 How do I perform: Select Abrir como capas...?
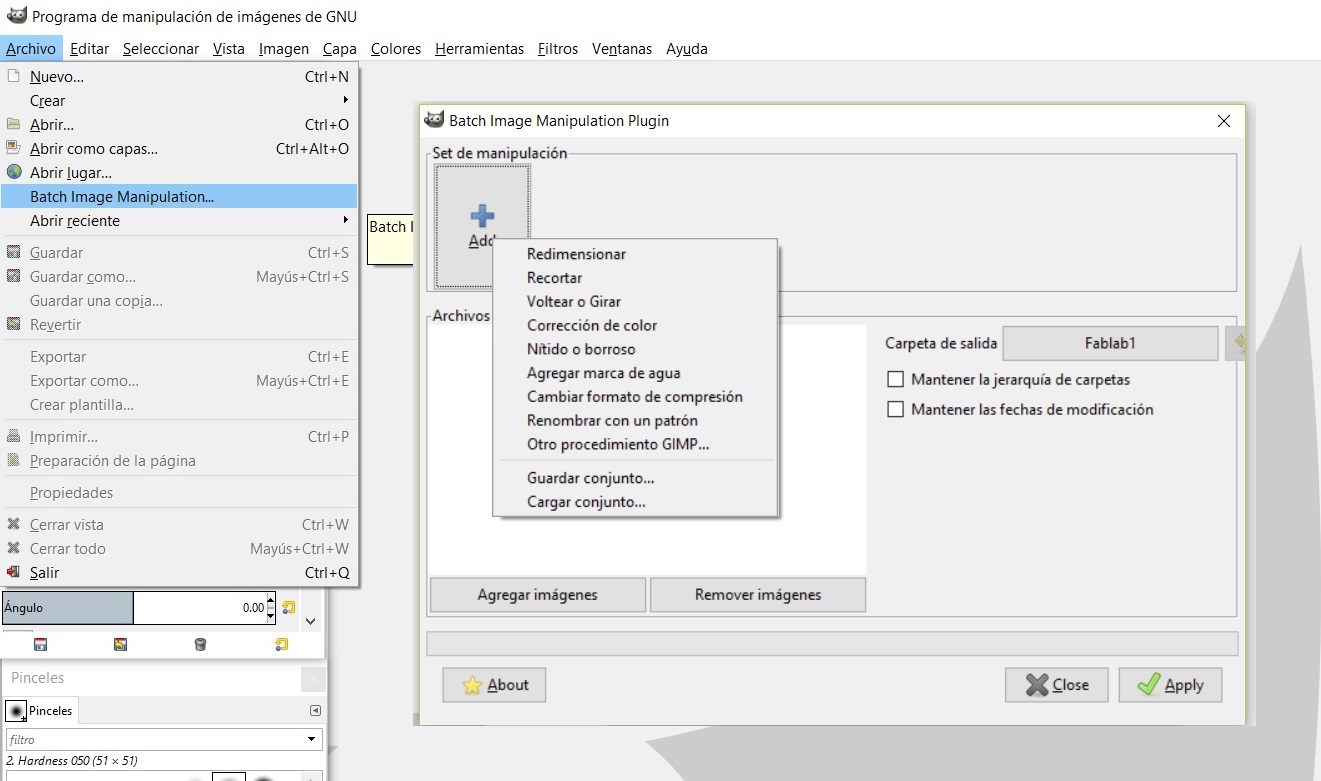tap(179, 149)
